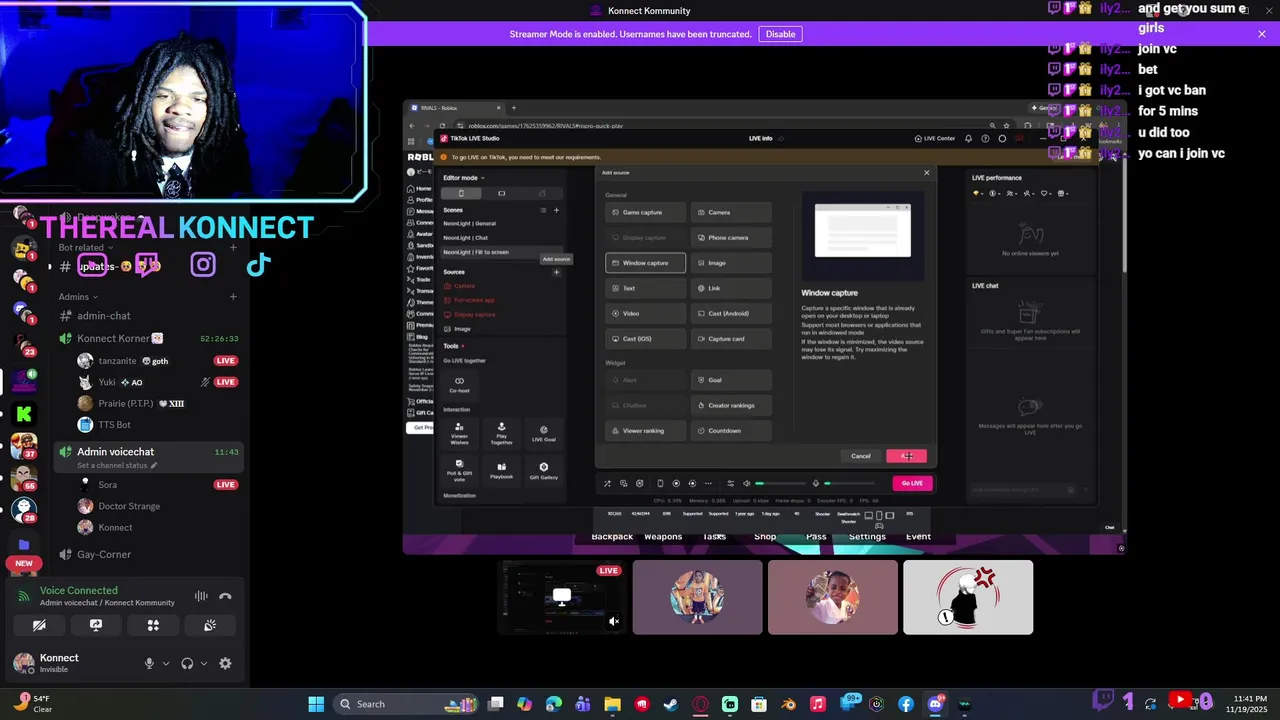Close the Add source dialog with X
The height and width of the screenshot is (720, 1280).
pos(926,172)
